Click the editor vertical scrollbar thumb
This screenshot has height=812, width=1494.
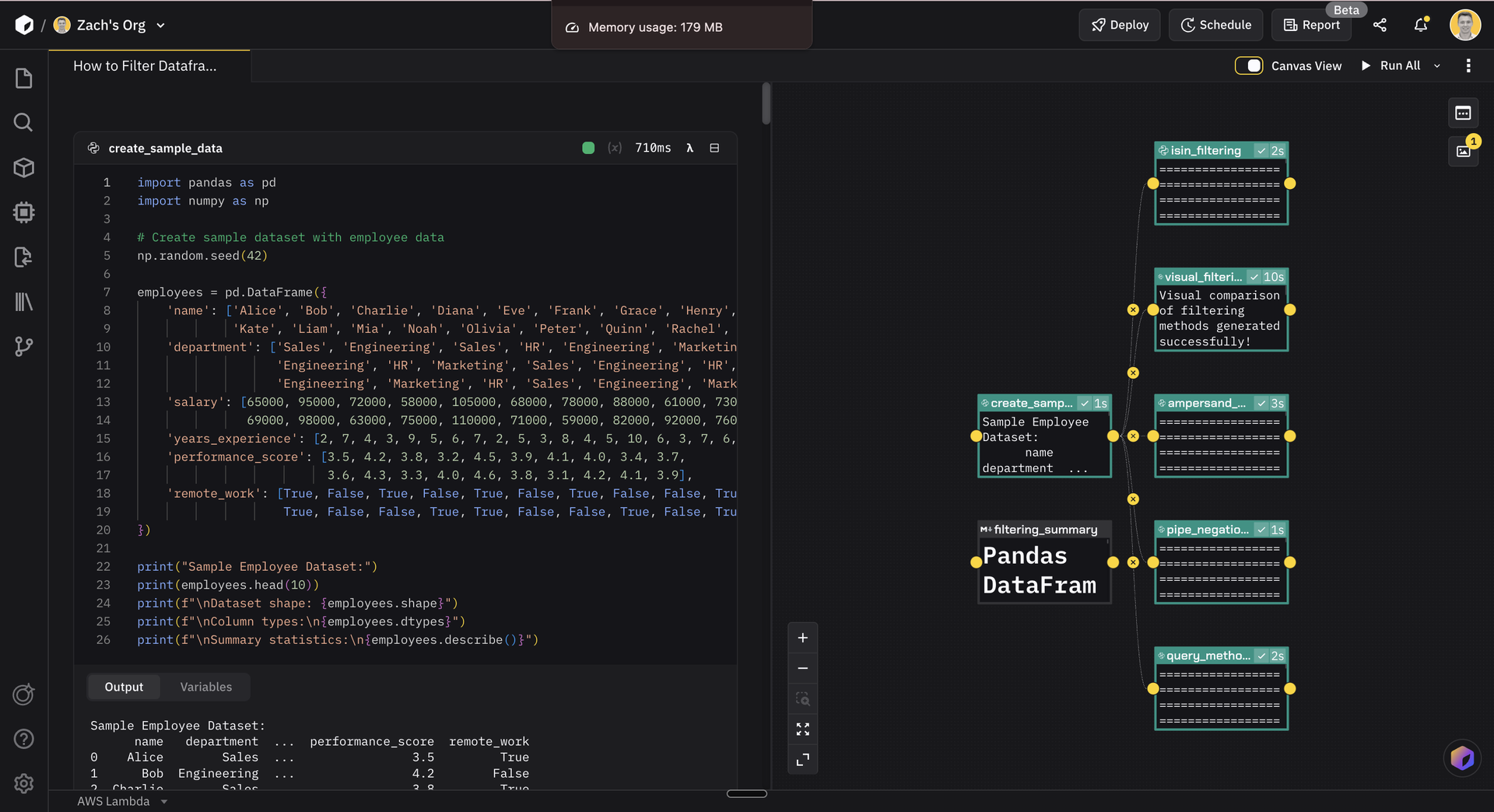pyautogui.click(x=766, y=103)
